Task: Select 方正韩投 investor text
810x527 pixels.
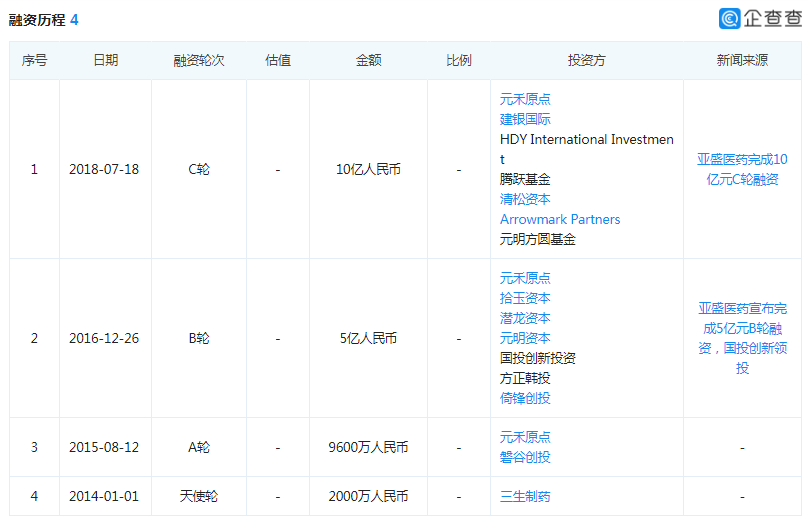Action: point(525,378)
